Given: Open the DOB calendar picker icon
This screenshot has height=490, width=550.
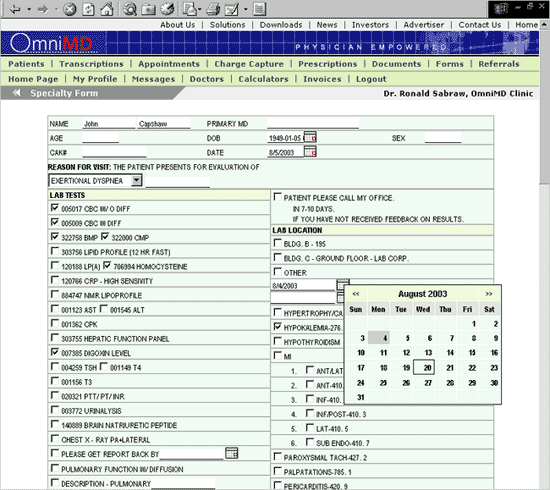Looking at the screenshot, I should 310,137.
